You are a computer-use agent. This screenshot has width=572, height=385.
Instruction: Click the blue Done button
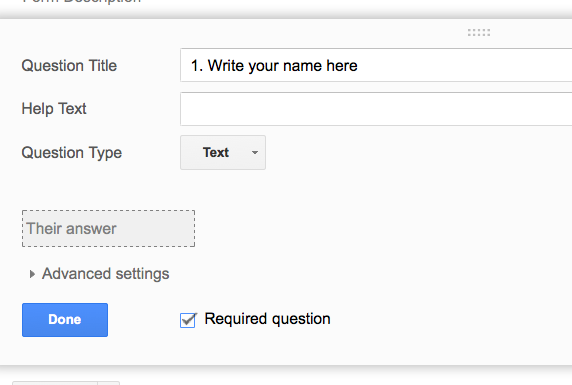coord(65,320)
